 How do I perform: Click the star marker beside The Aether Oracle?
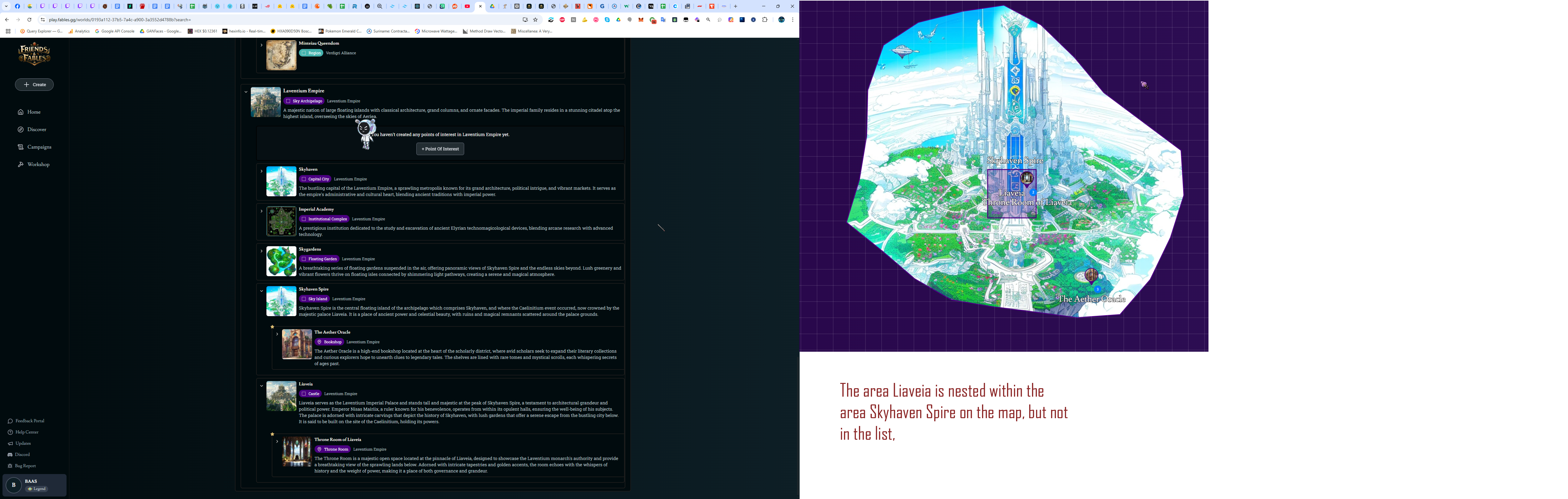(272, 327)
